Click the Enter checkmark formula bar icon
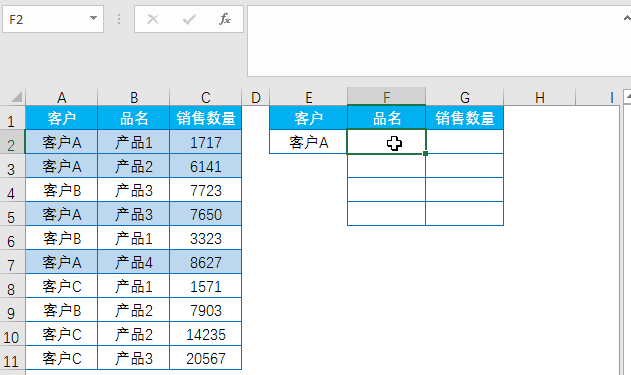The image size is (631, 375). [189, 19]
